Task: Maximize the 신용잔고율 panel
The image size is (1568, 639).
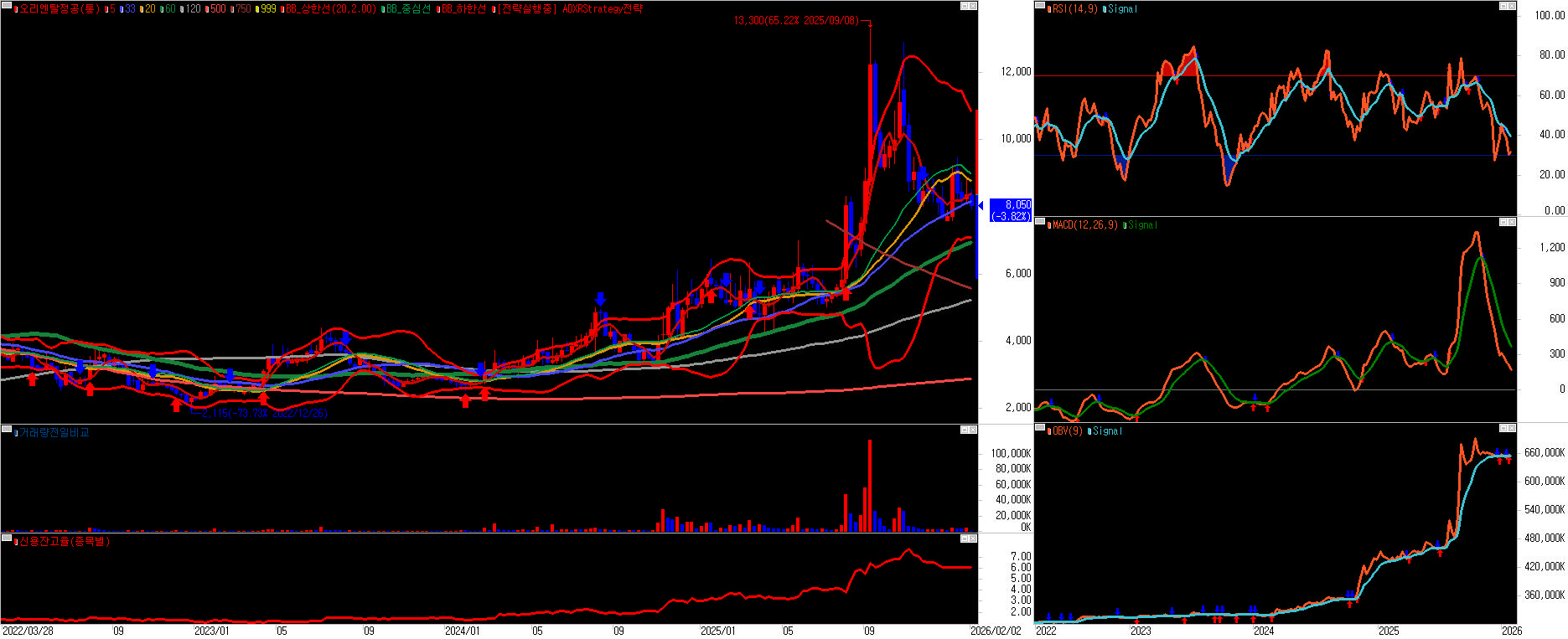Action: pyautogui.click(x=965, y=539)
